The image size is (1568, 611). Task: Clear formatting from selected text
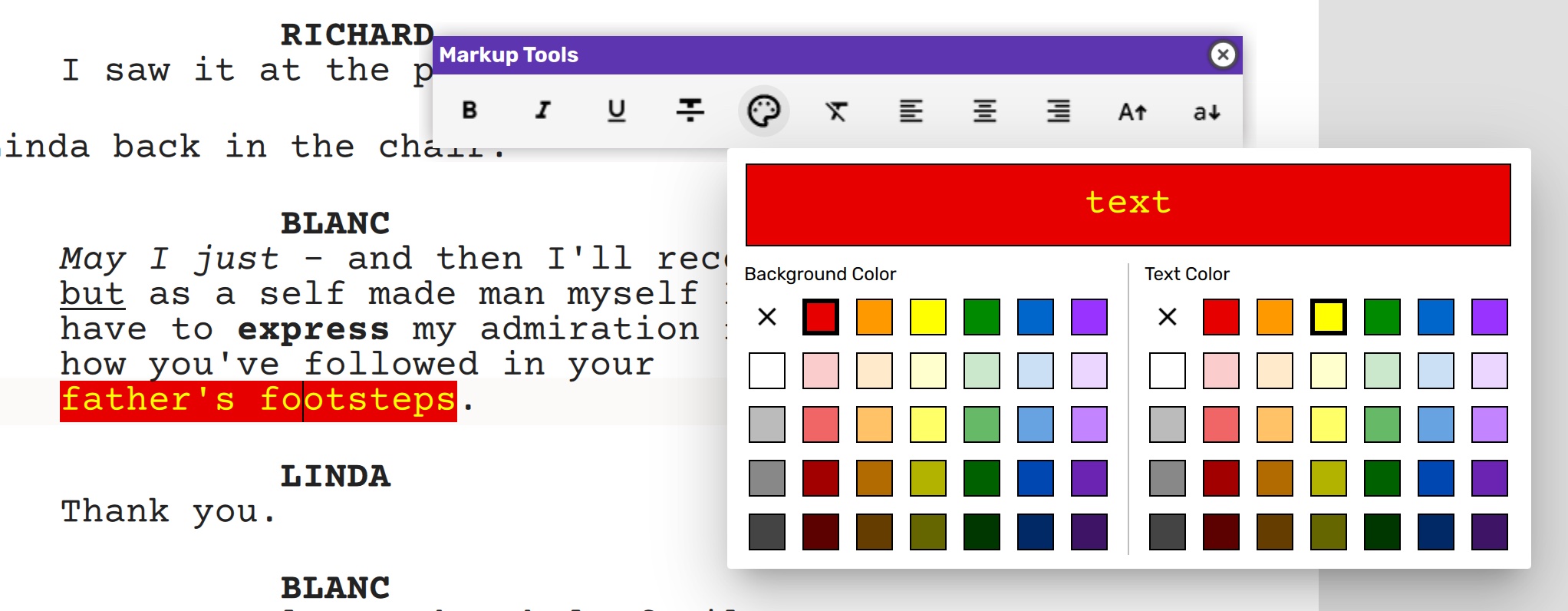click(836, 112)
